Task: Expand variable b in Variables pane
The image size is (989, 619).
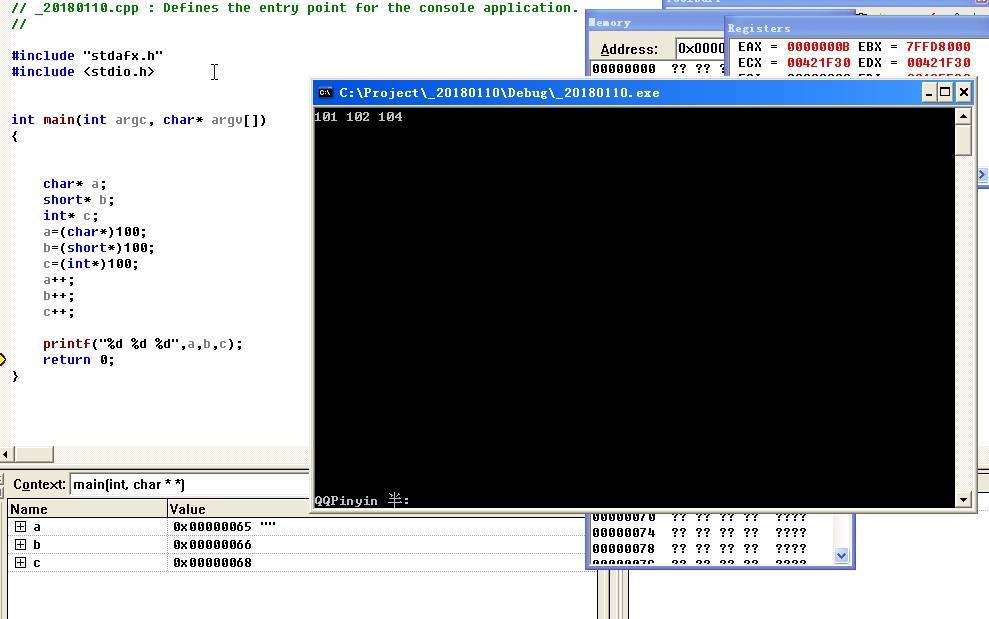Action: (x=20, y=545)
